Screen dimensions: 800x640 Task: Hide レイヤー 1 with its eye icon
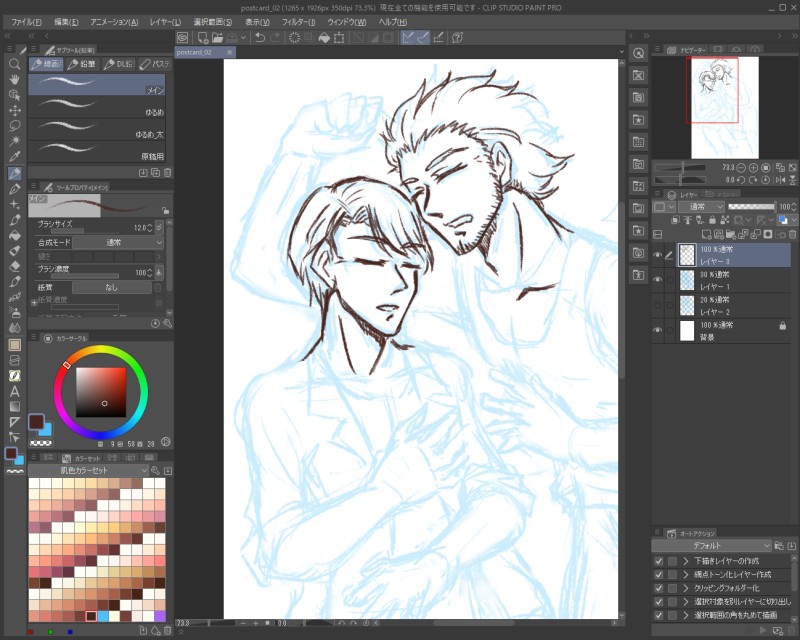click(658, 280)
